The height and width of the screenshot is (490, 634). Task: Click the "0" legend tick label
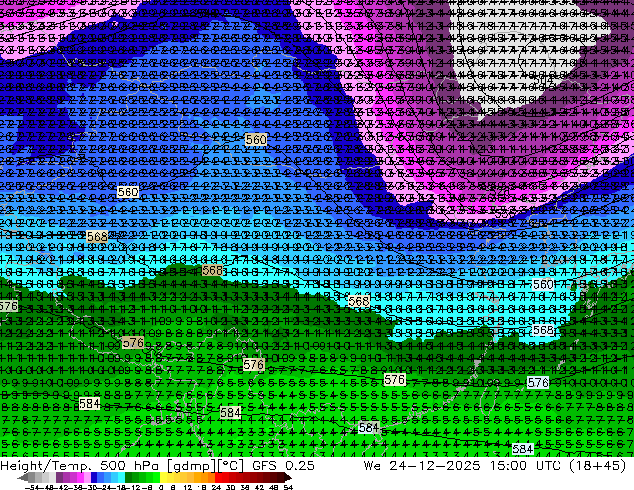161,487
